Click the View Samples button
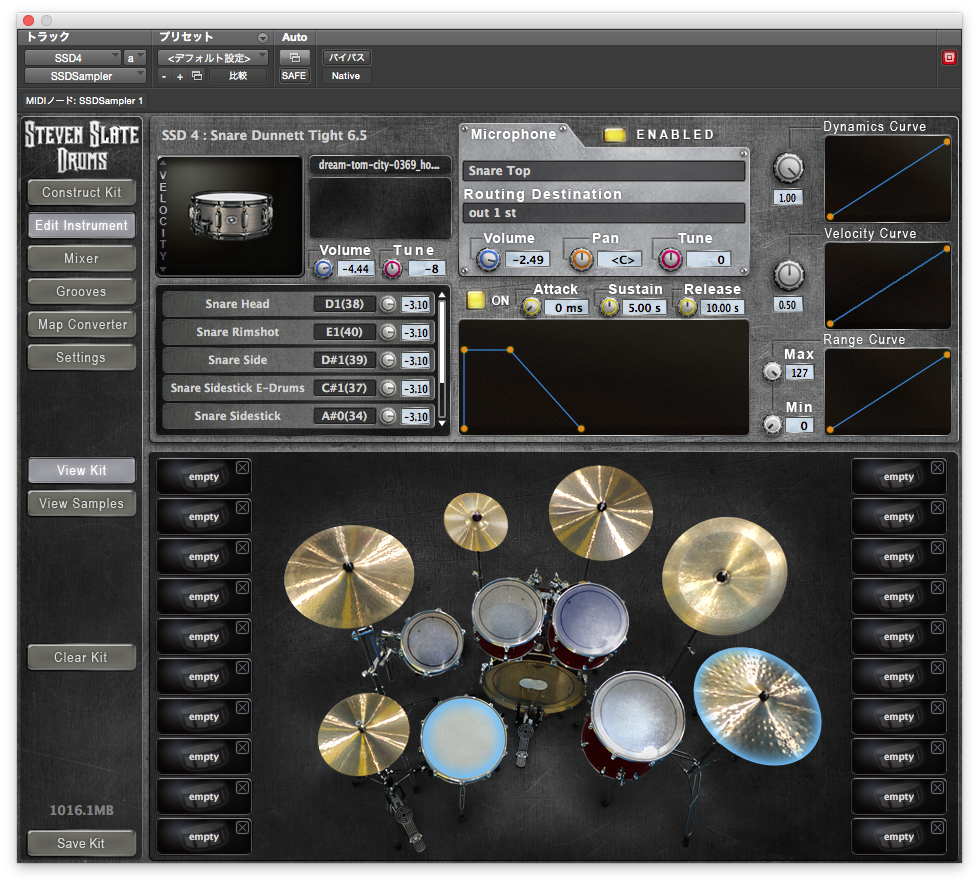The width and height of the screenshot is (979, 884). point(82,504)
